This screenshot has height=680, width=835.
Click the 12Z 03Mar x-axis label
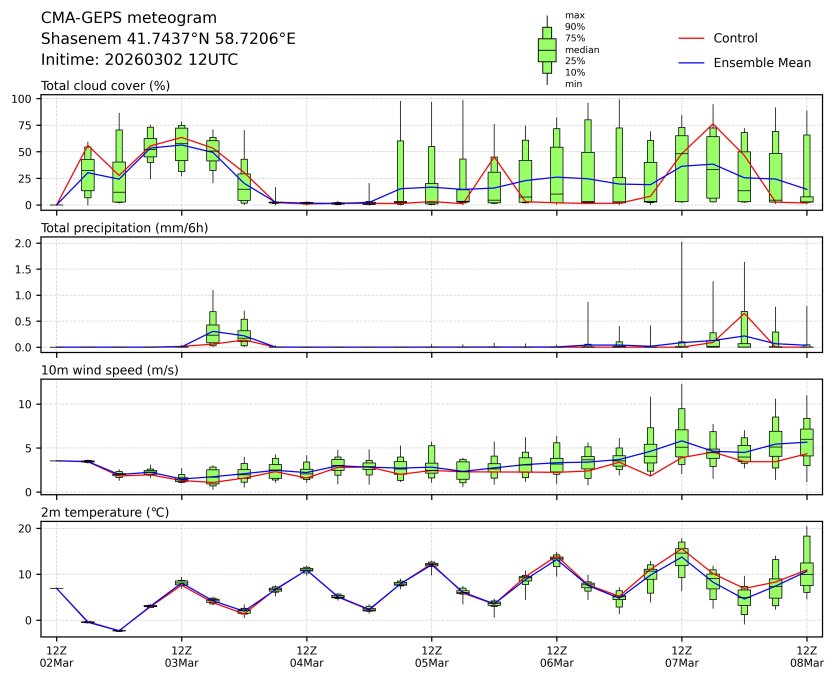(x=181, y=657)
